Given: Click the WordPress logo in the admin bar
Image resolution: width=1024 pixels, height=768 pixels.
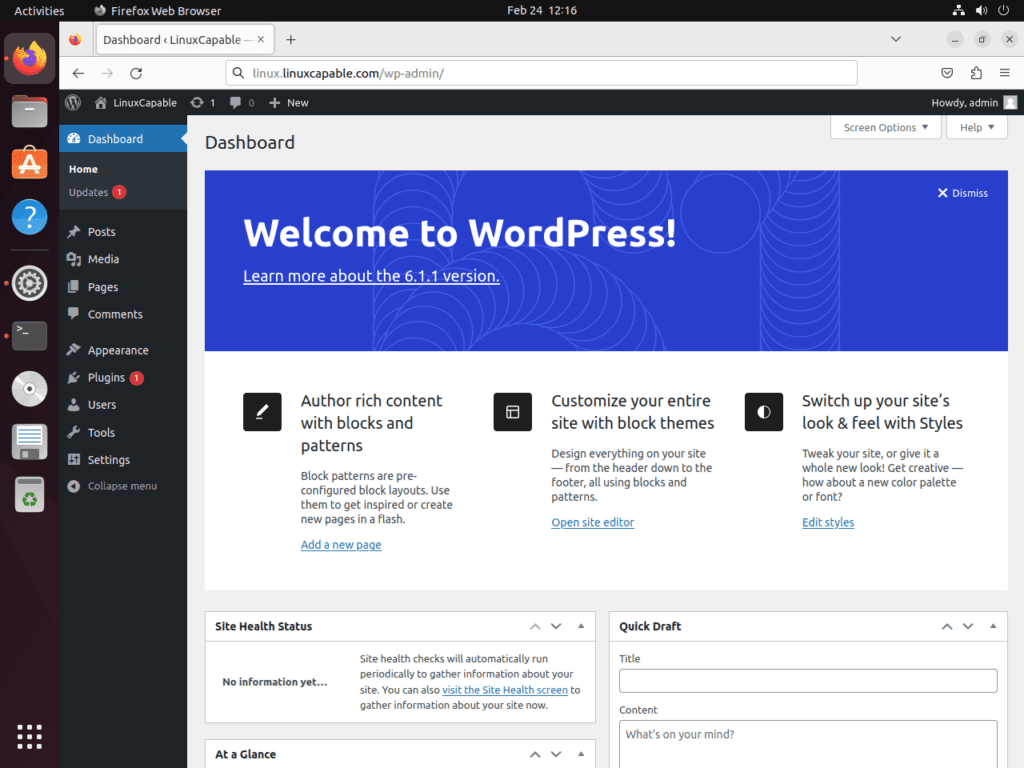Looking at the screenshot, I should click(x=72, y=102).
